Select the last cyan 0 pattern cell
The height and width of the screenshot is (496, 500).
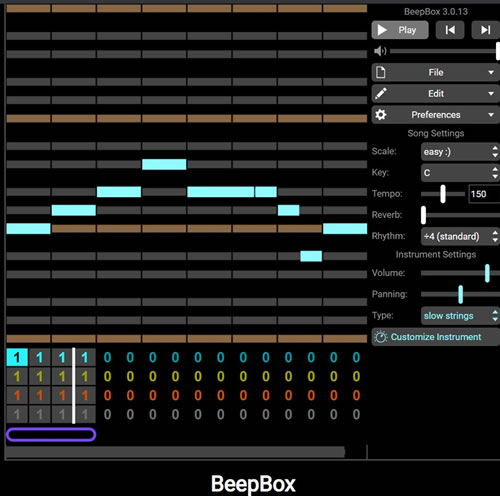click(356, 358)
